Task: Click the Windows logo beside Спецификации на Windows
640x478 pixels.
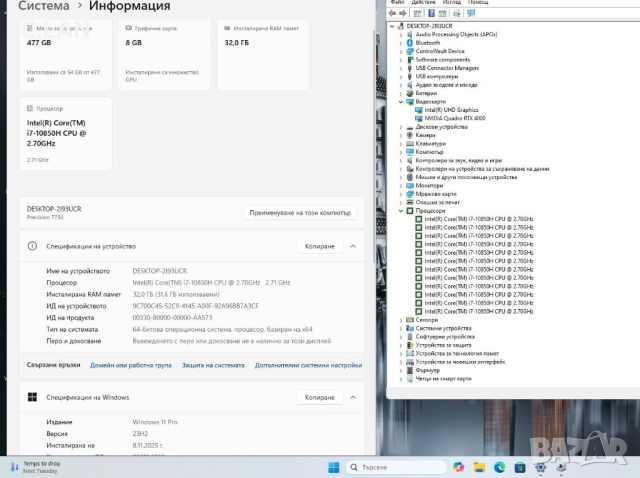Action: (x=32, y=397)
